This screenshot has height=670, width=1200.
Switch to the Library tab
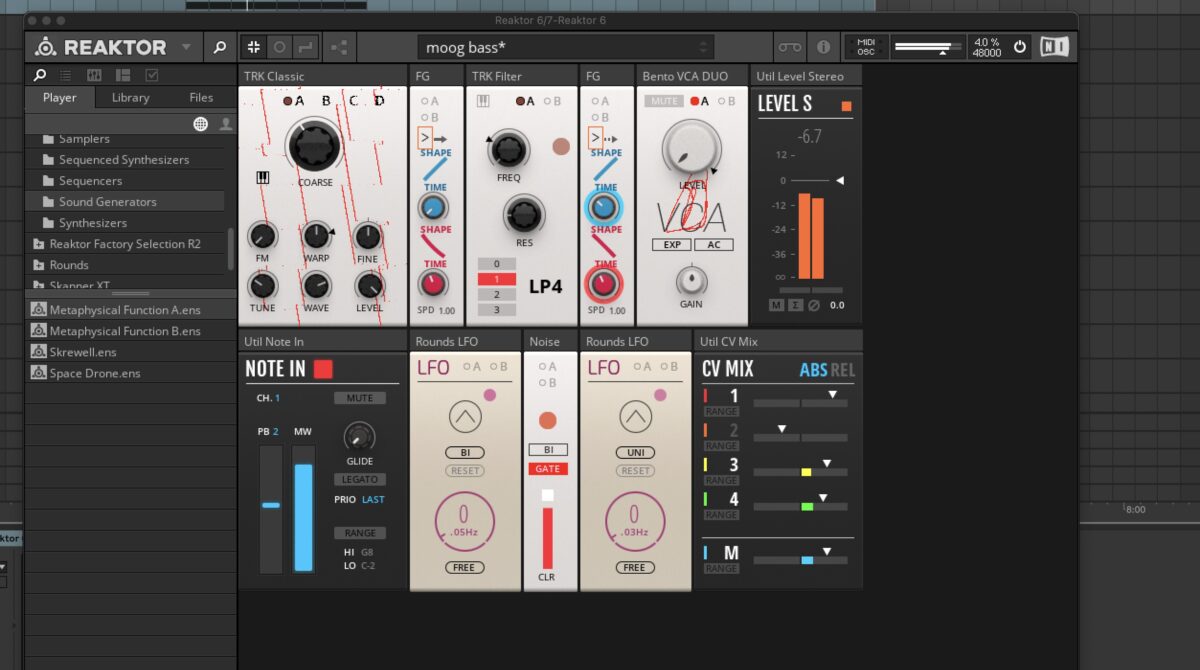(x=130, y=97)
